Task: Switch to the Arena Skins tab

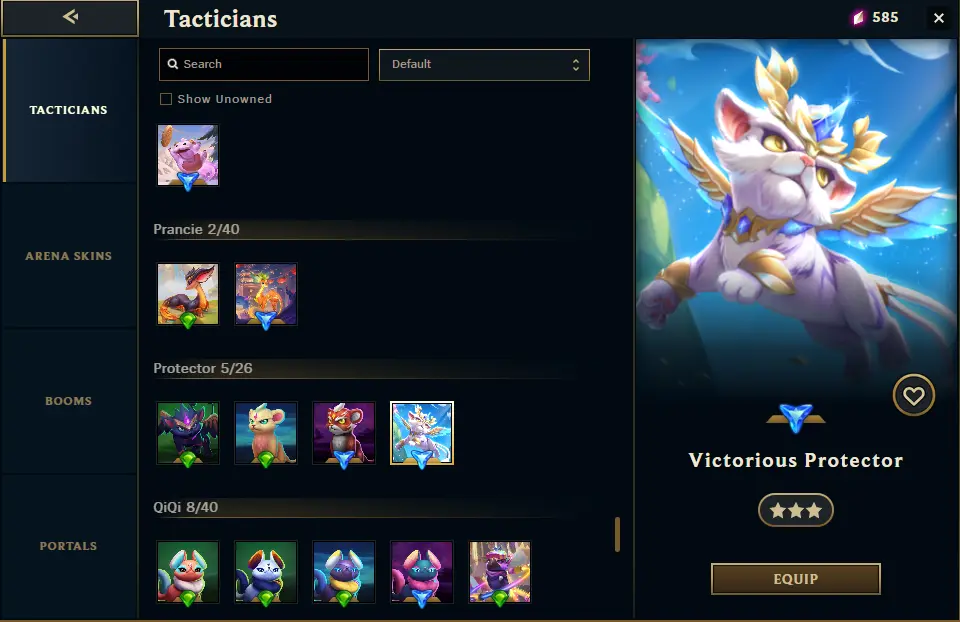Action: (x=69, y=256)
